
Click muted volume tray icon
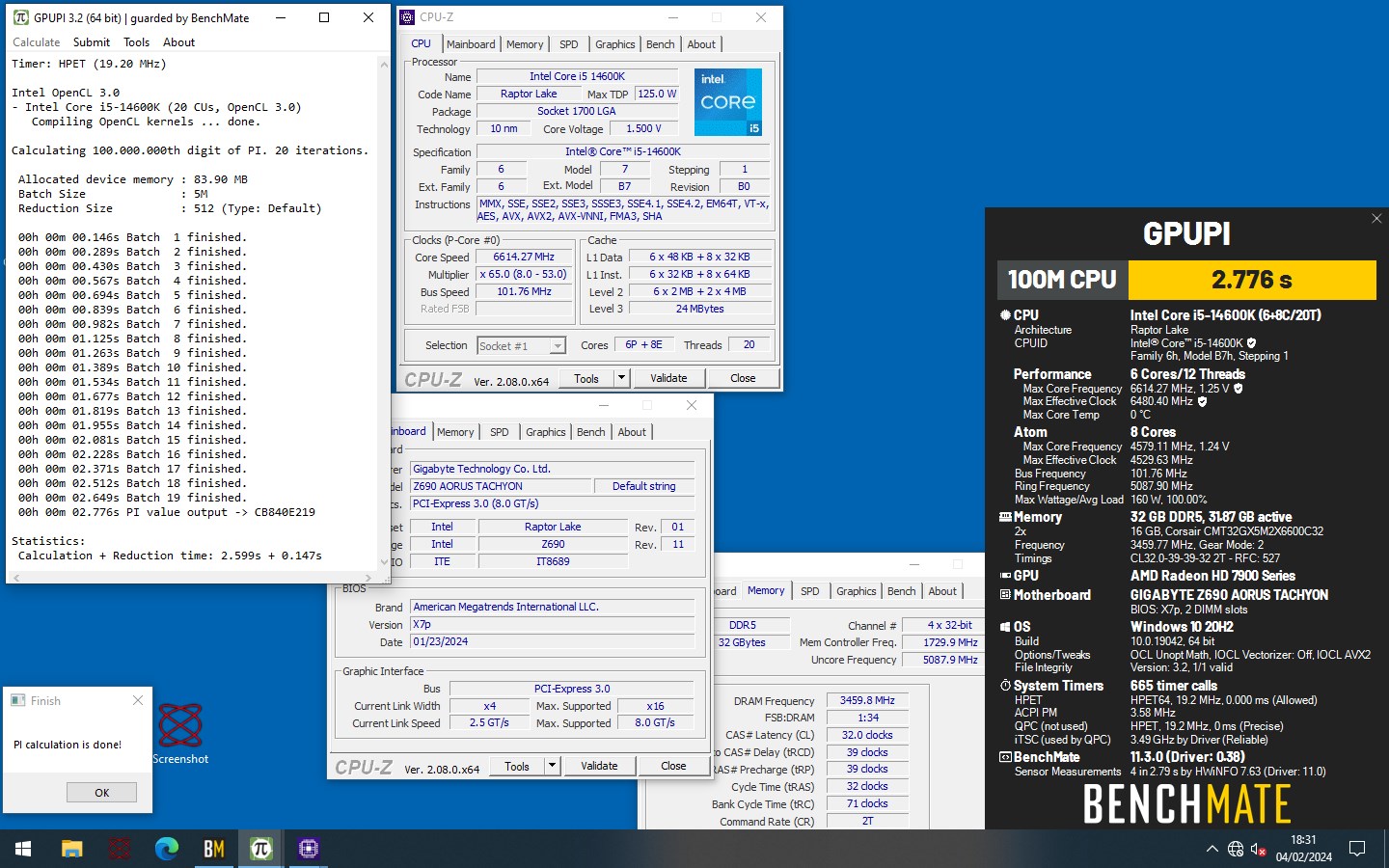1258,849
